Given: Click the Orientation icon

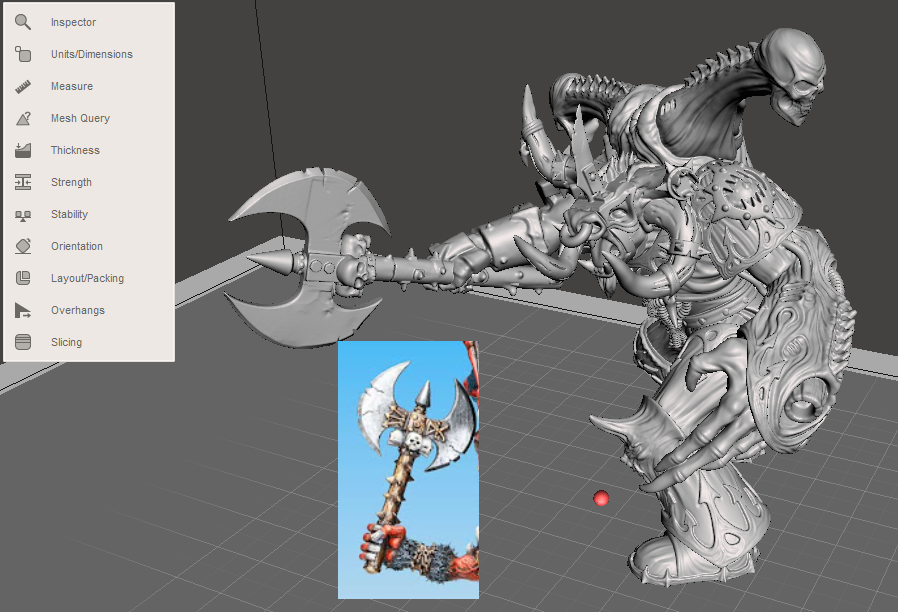Looking at the screenshot, I should (x=23, y=246).
